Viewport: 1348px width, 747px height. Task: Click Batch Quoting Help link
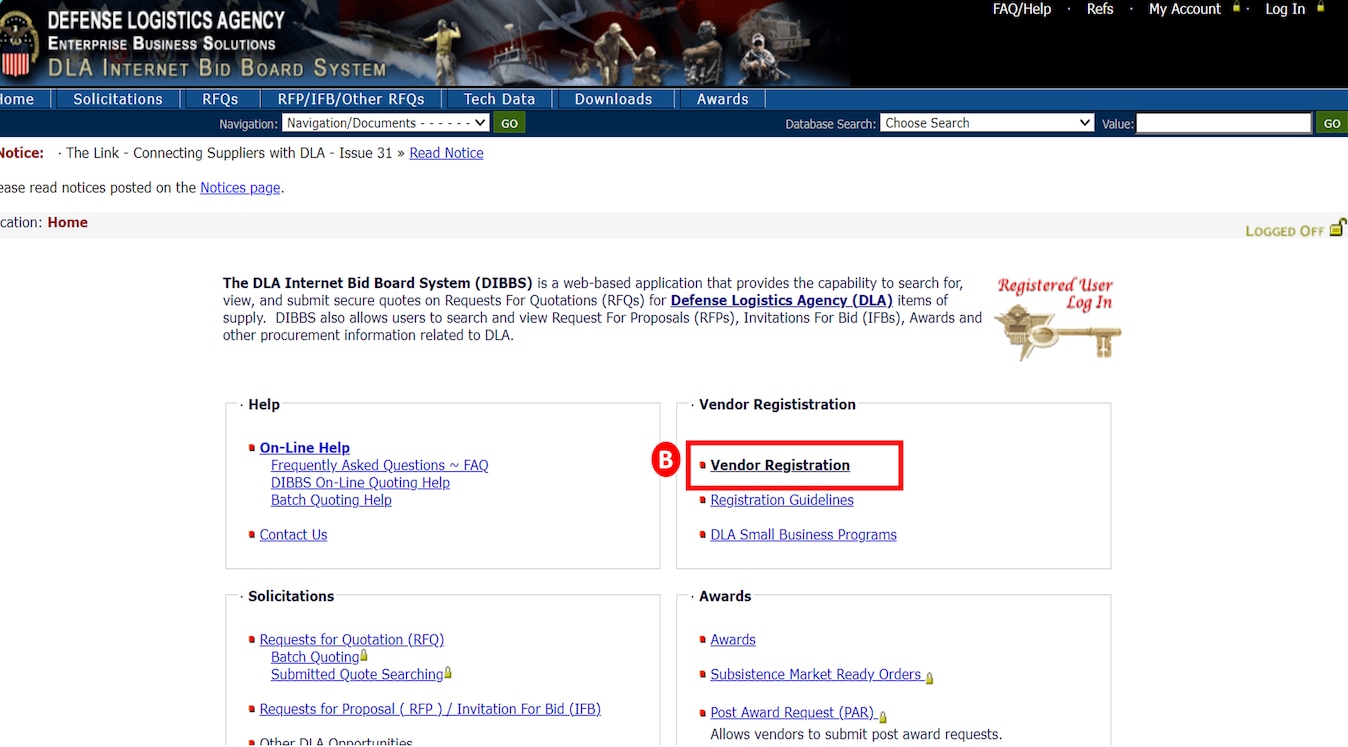331,500
